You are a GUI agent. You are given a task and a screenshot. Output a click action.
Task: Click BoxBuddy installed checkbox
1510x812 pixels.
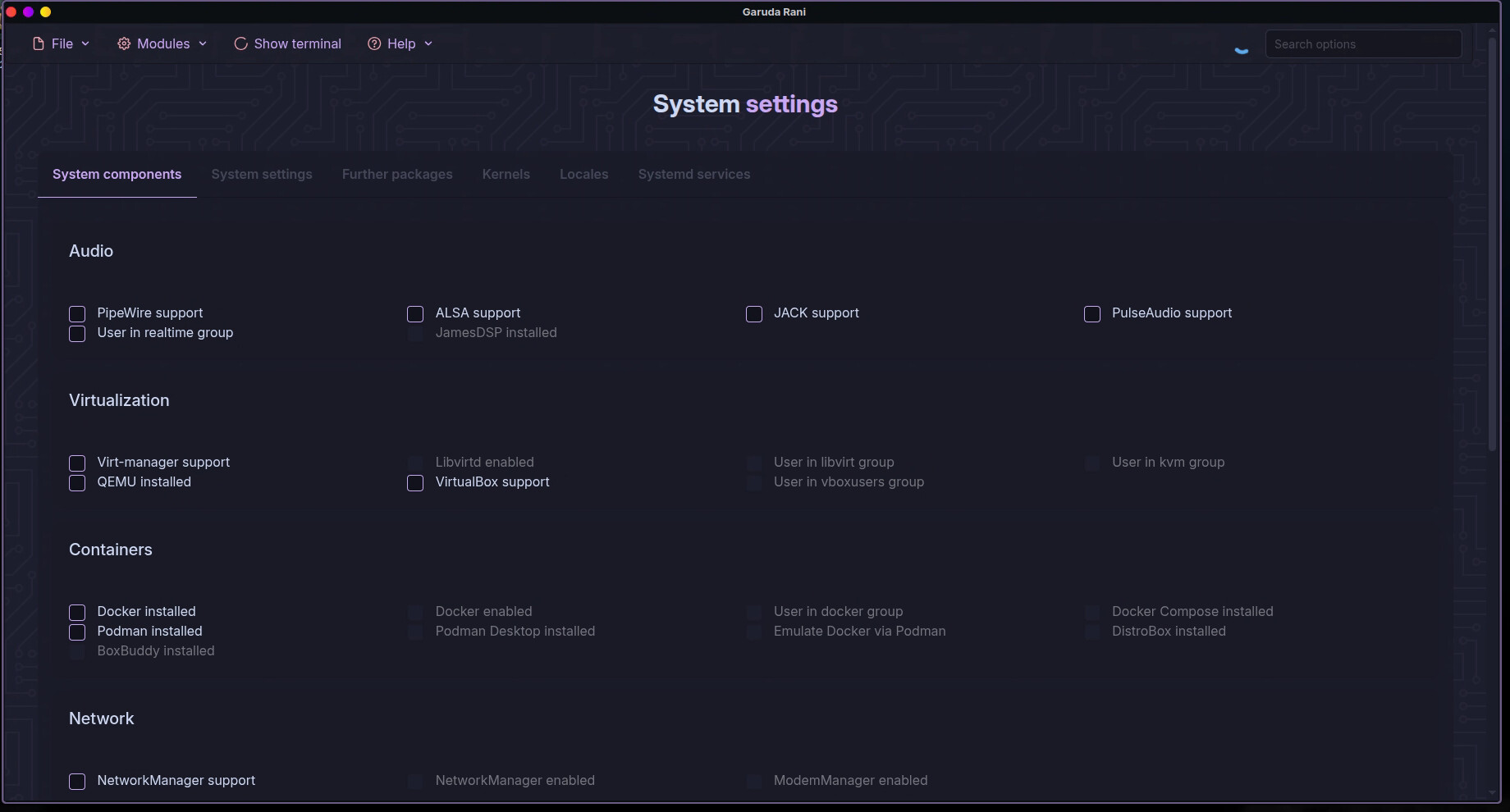click(x=77, y=652)
